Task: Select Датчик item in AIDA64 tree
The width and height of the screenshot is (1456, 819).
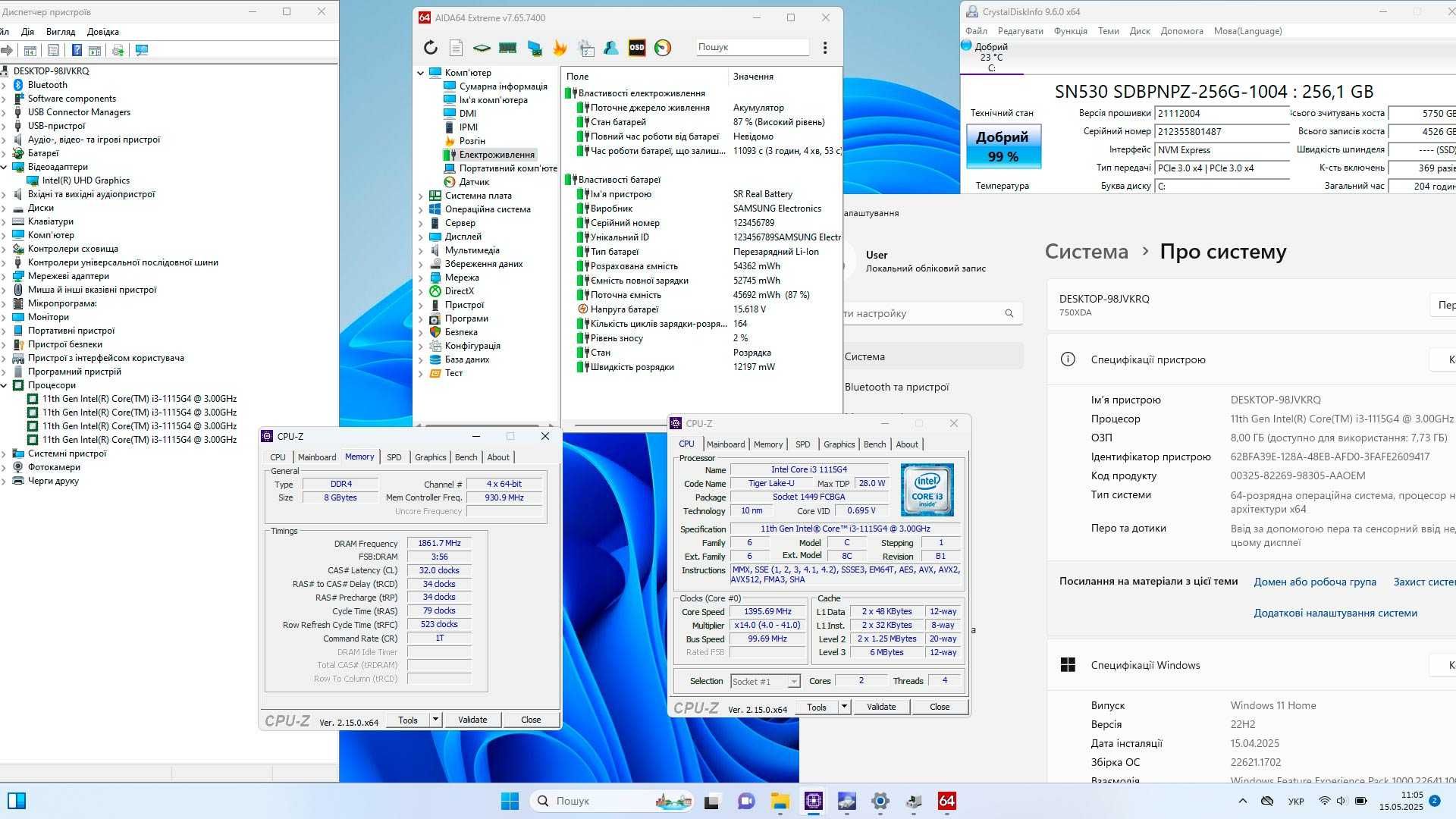Action: (473, 182)
